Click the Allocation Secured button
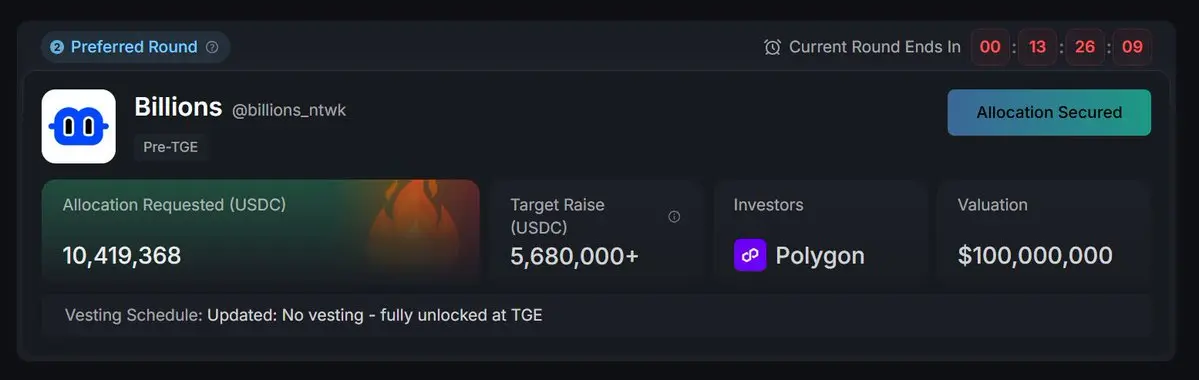 (1049, 112)
